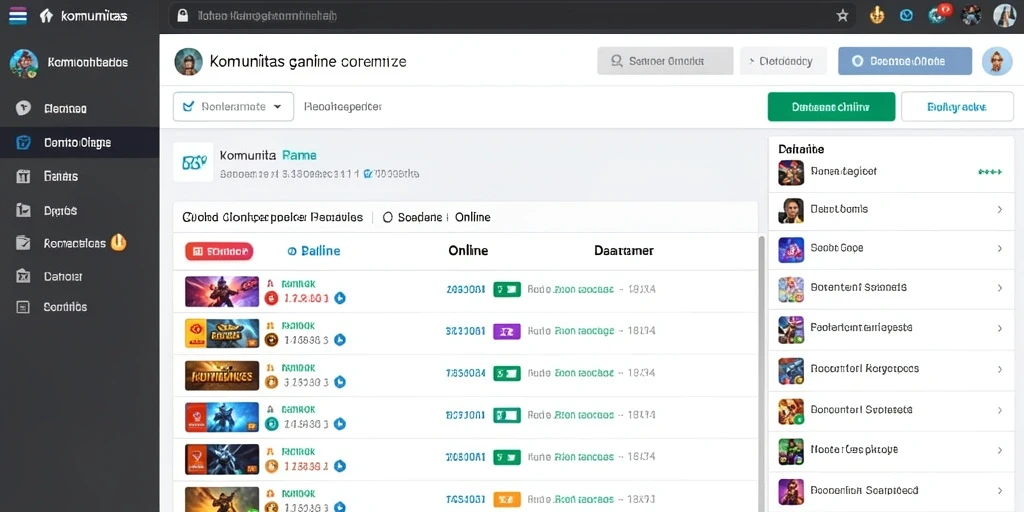Image resolution: width=1024 pixels, height=512 pixels.
Task: Expand the Nooter Cespktoye row chevron
Action: 1000,451
